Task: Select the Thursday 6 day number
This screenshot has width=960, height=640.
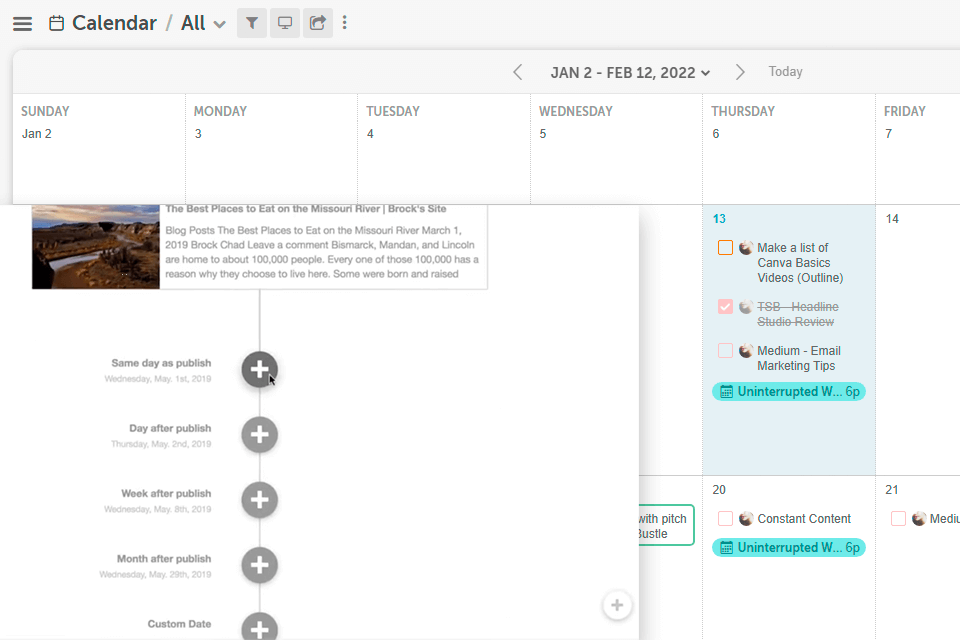Action: pos(716,134)
